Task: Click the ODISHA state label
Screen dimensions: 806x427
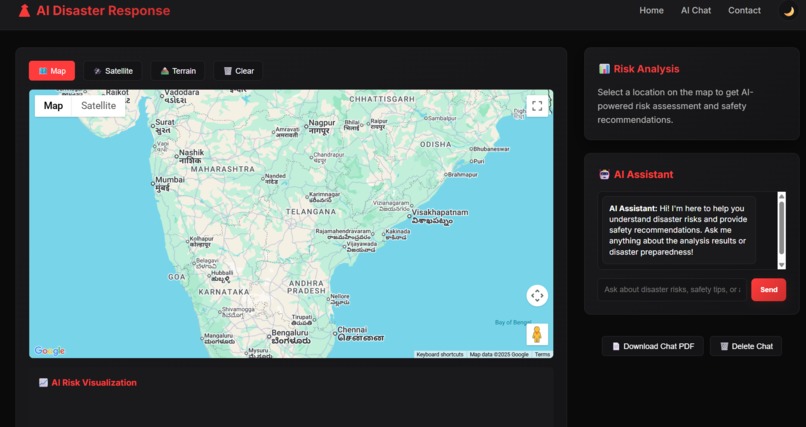Action: [x=435, y=144]
